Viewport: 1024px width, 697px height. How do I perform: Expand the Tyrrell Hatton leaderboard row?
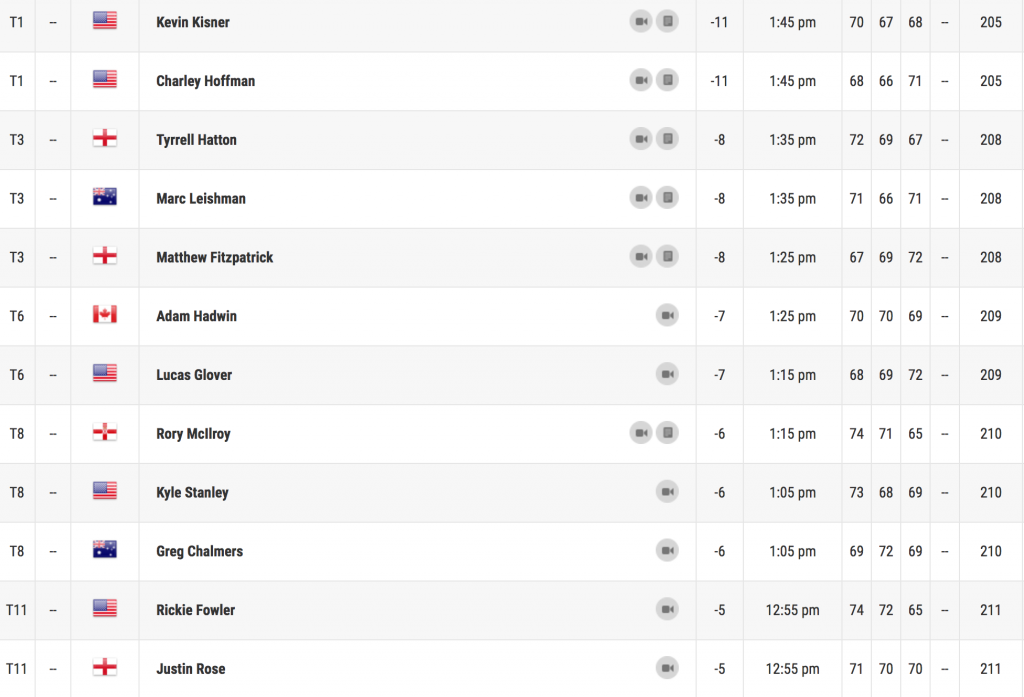512,140
